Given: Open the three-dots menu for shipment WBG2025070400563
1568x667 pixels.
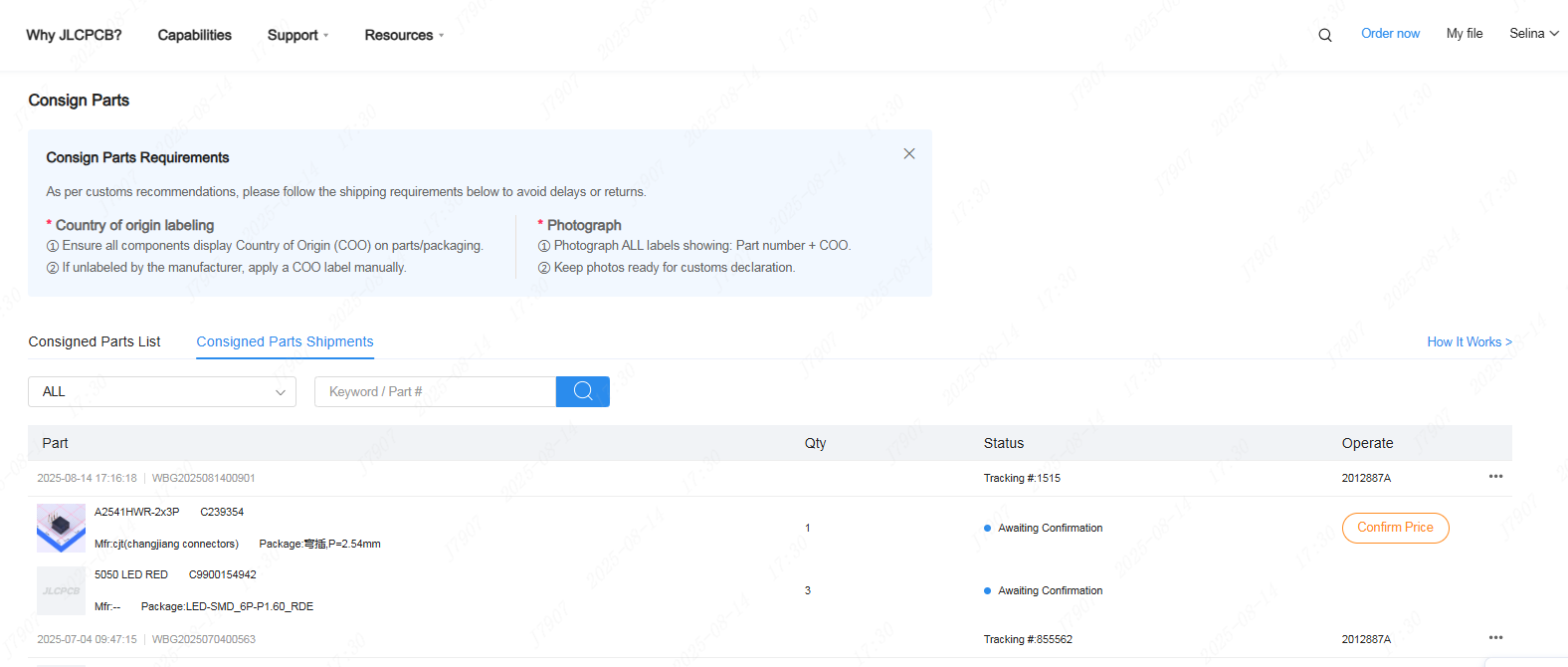Looking at the screenshot, I should 1495,638.
